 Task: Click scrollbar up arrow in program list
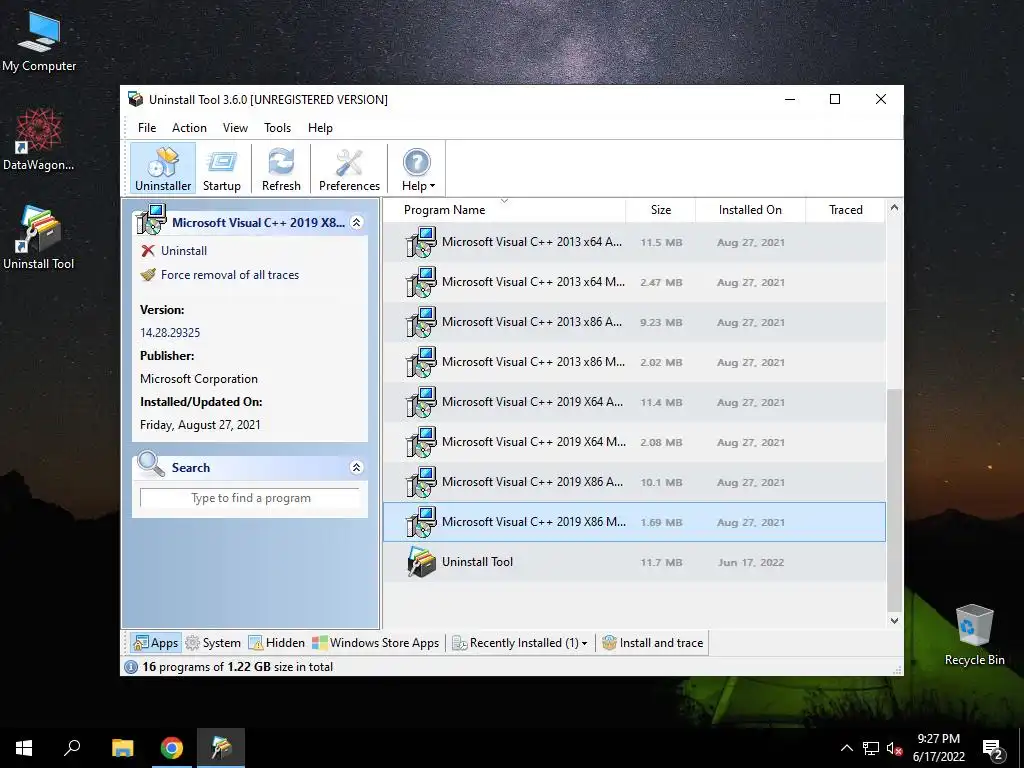click(x=894, y=208)
